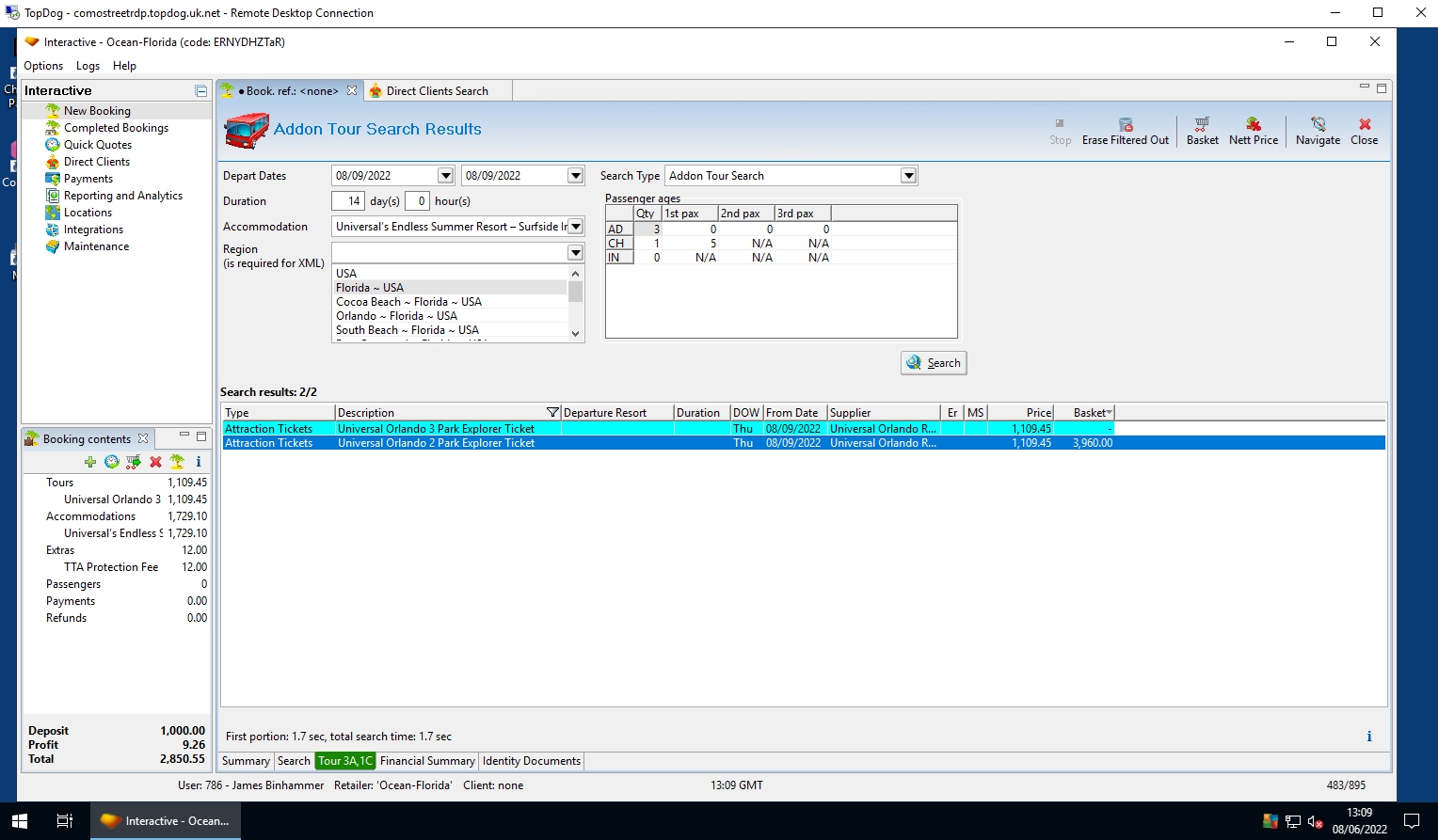Click the Region text input field
Image resolution: width=1438 pixels, height=840 pixels.
[450, 253]
